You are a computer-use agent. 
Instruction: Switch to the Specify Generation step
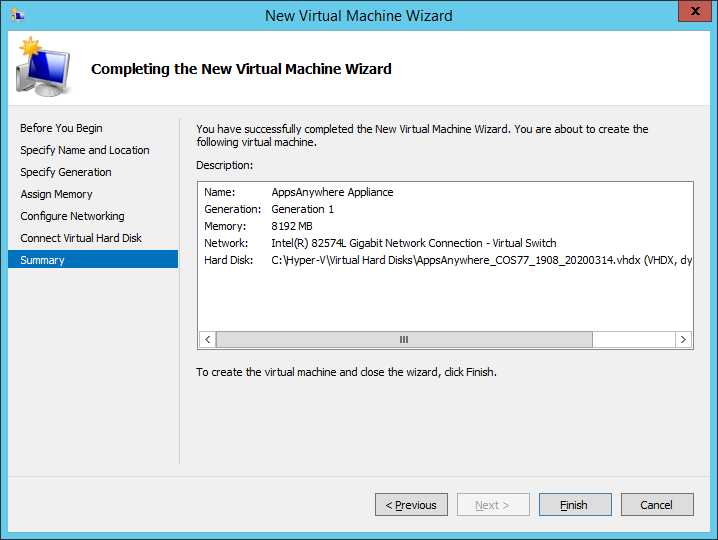coord(66,172)
